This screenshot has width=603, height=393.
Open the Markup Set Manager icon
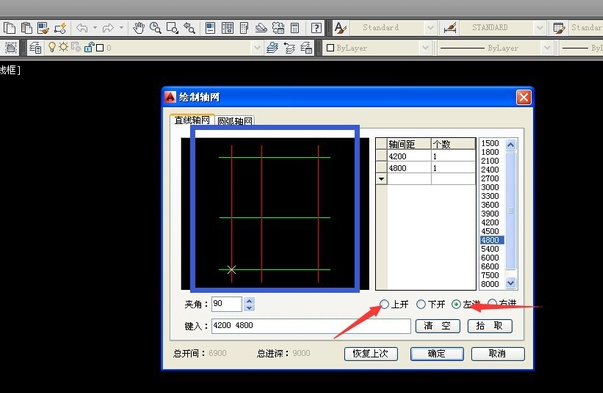(278, 28)
